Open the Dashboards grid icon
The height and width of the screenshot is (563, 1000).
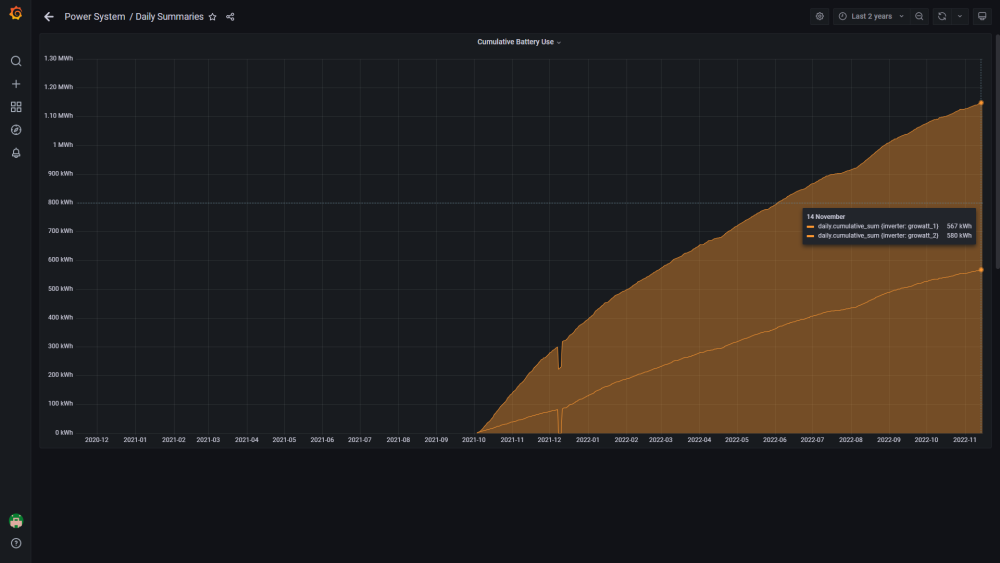16,107
